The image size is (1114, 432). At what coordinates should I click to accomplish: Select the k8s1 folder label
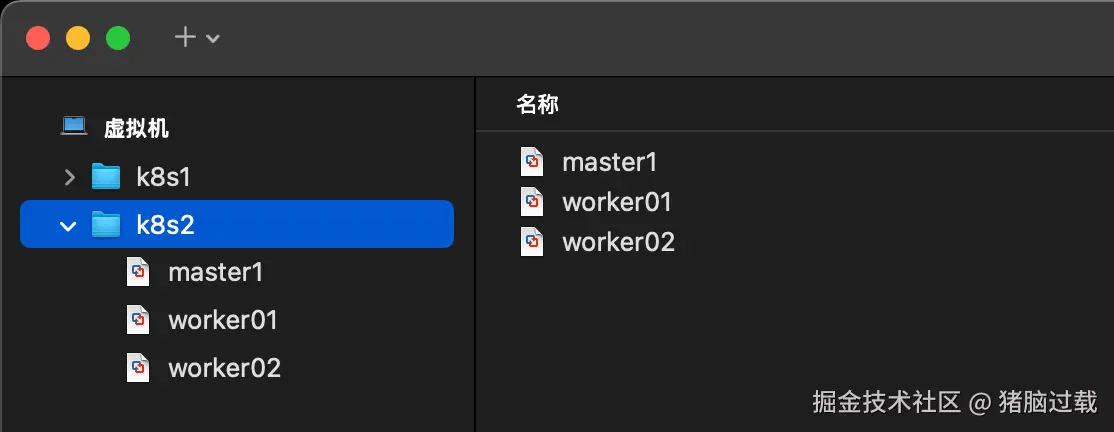point(163,177)
